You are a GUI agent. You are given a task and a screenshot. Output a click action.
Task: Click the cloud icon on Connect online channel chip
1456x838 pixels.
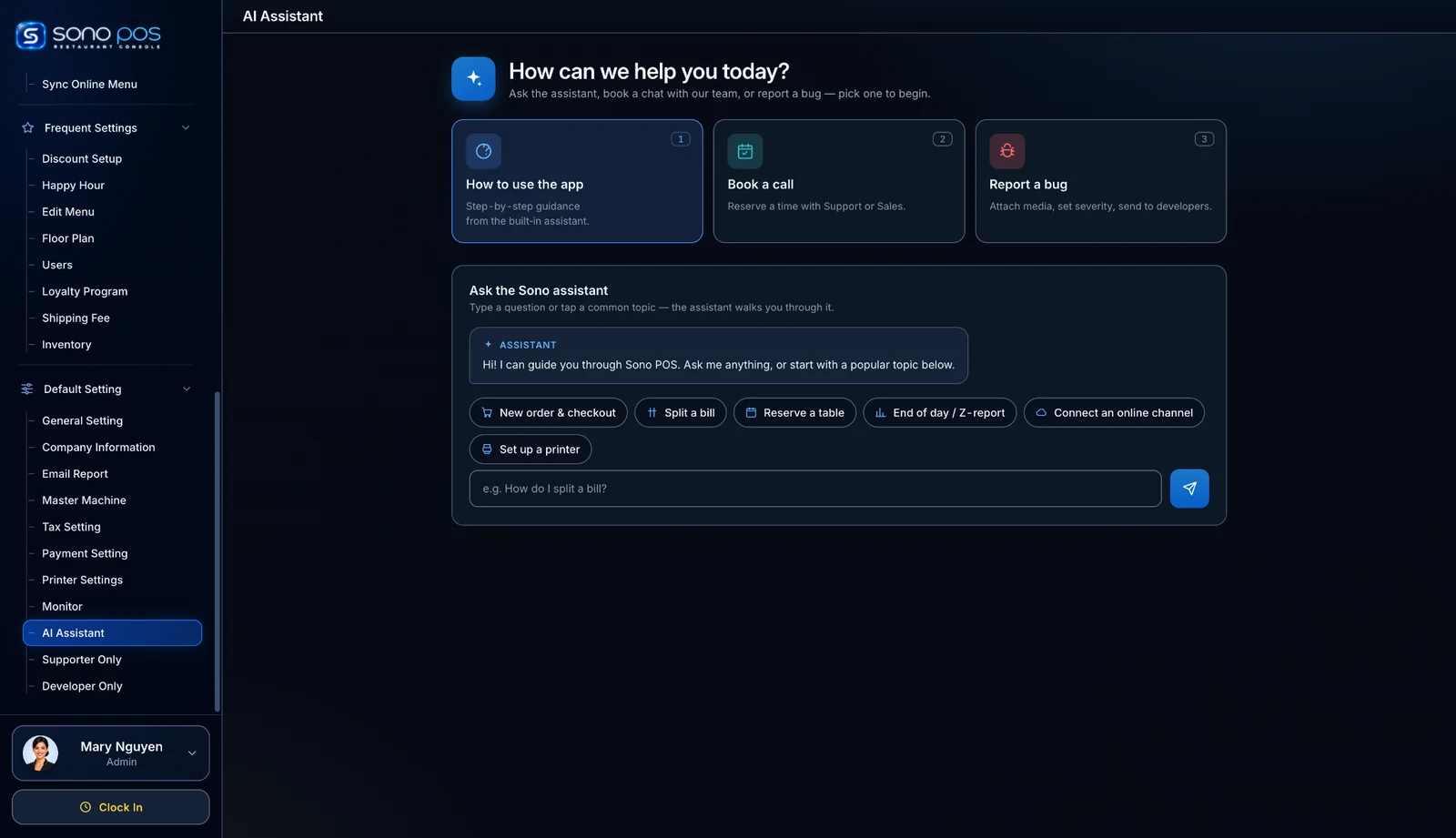pyautogui.click(x=1041, y=413)
